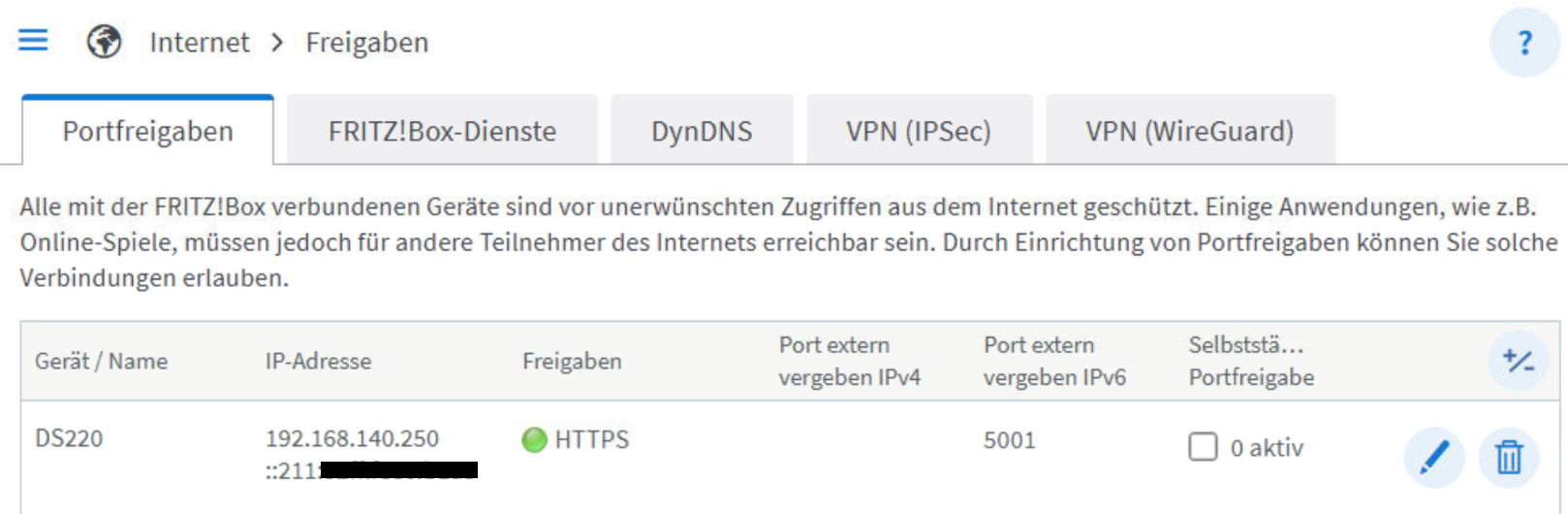1568x514 pixels.
Task: Delete the DS220 entry with trash icon
Action: pos(1509,457)
